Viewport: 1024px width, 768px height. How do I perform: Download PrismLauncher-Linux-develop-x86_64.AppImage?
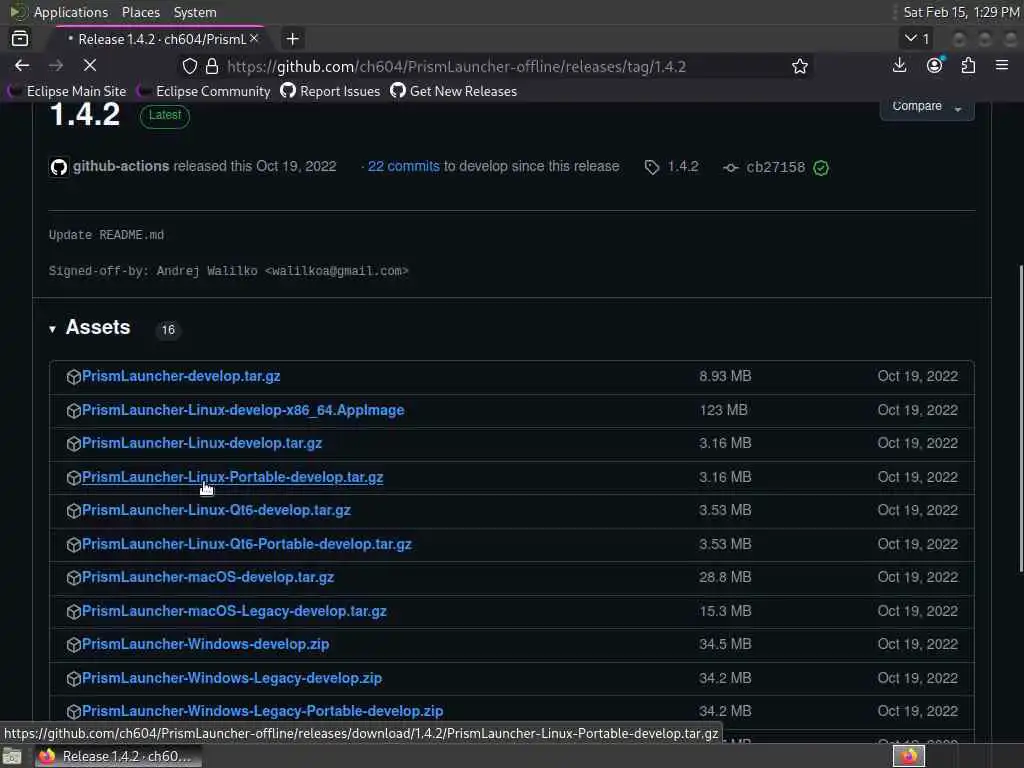243,410
